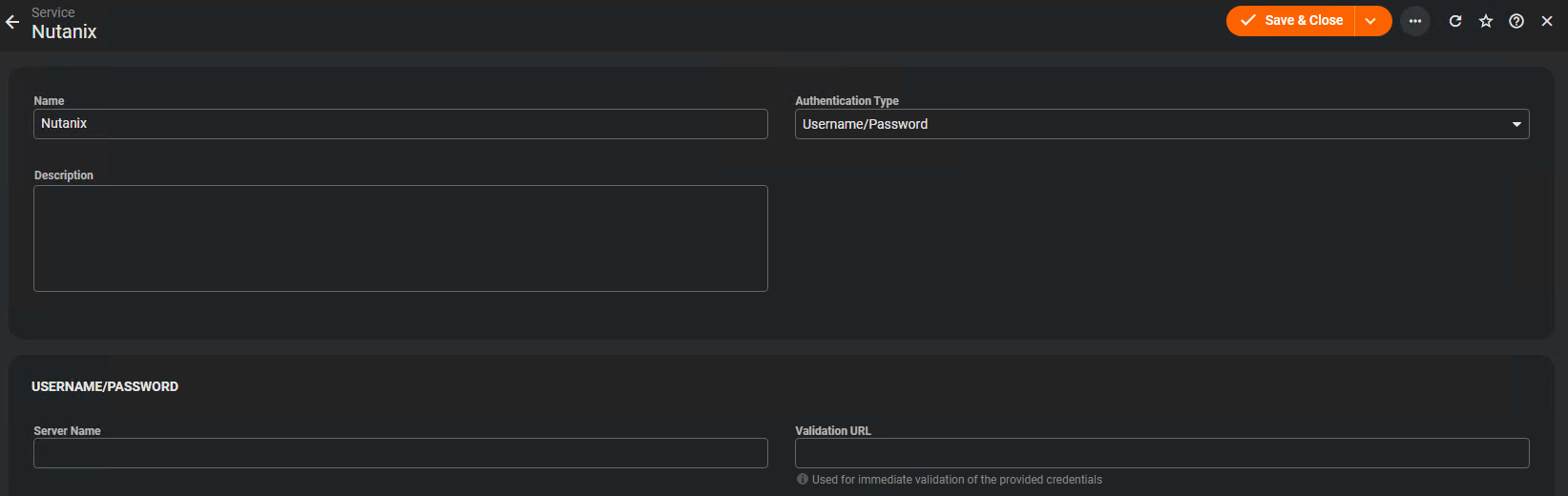Click the USERNAME/PASSWORD section header
The image size is (1568, 496).
(x=105, y=386)
